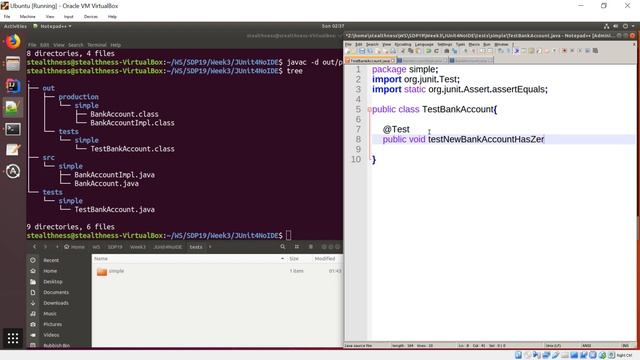640x360 pixels.
Task: Open the simple folder in Files
Action: [x=110, y=271]
